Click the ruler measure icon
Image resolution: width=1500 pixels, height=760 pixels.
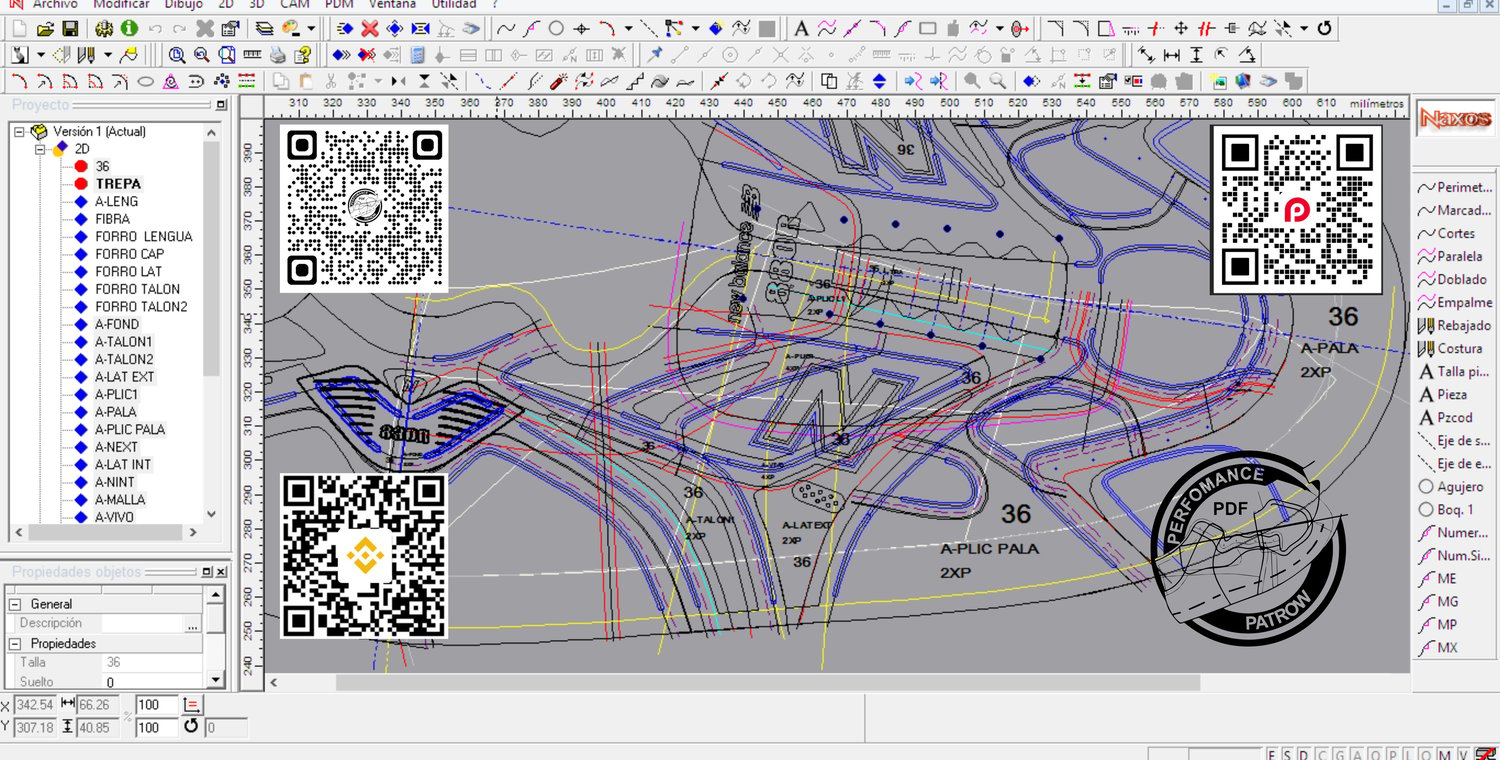point(252,54)
